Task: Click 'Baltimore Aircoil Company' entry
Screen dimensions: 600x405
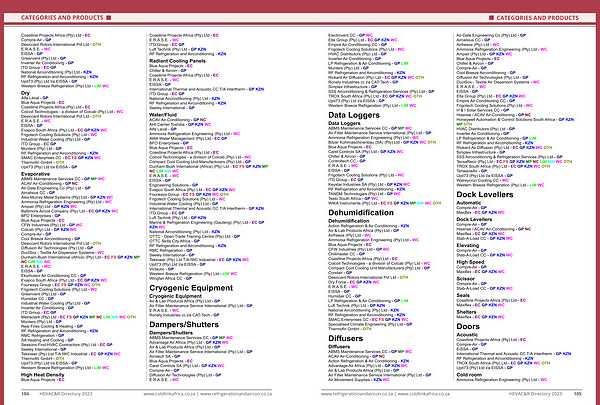Action: pyautogui.click(x=69, y=211)
